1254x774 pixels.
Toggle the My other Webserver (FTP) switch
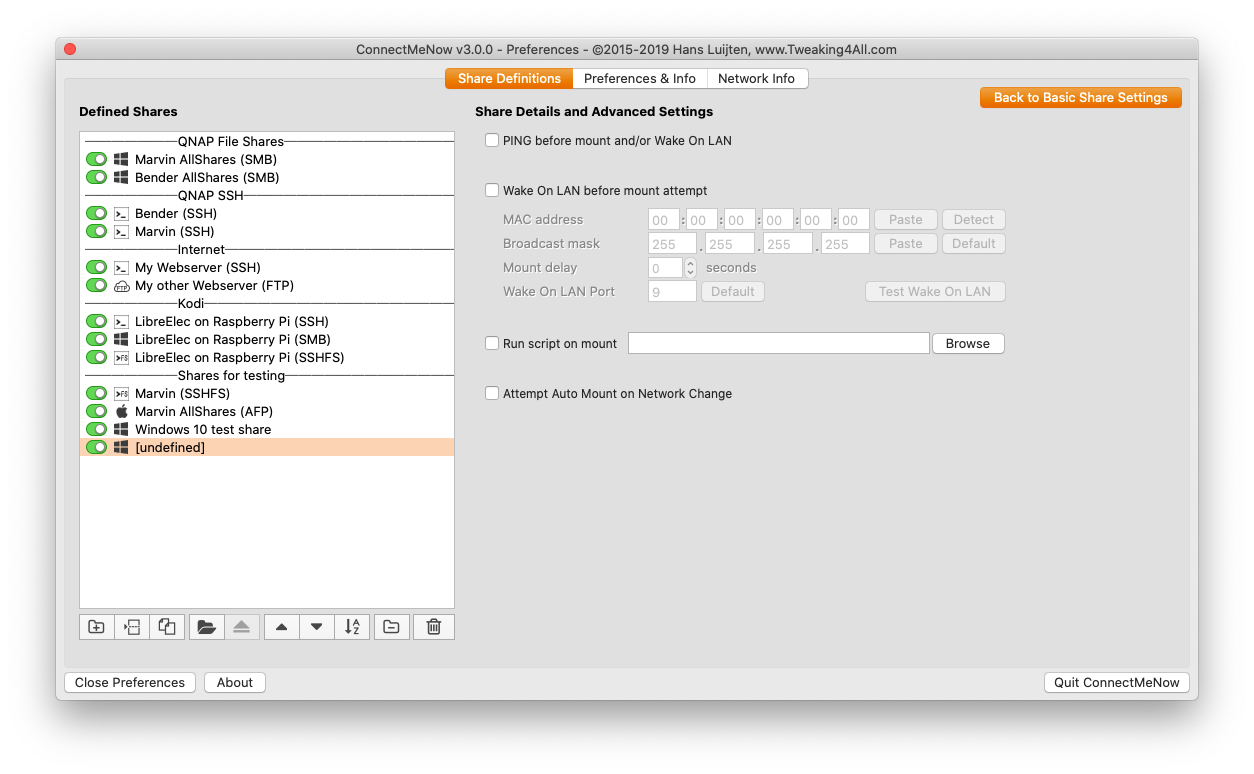pos(96,285)
